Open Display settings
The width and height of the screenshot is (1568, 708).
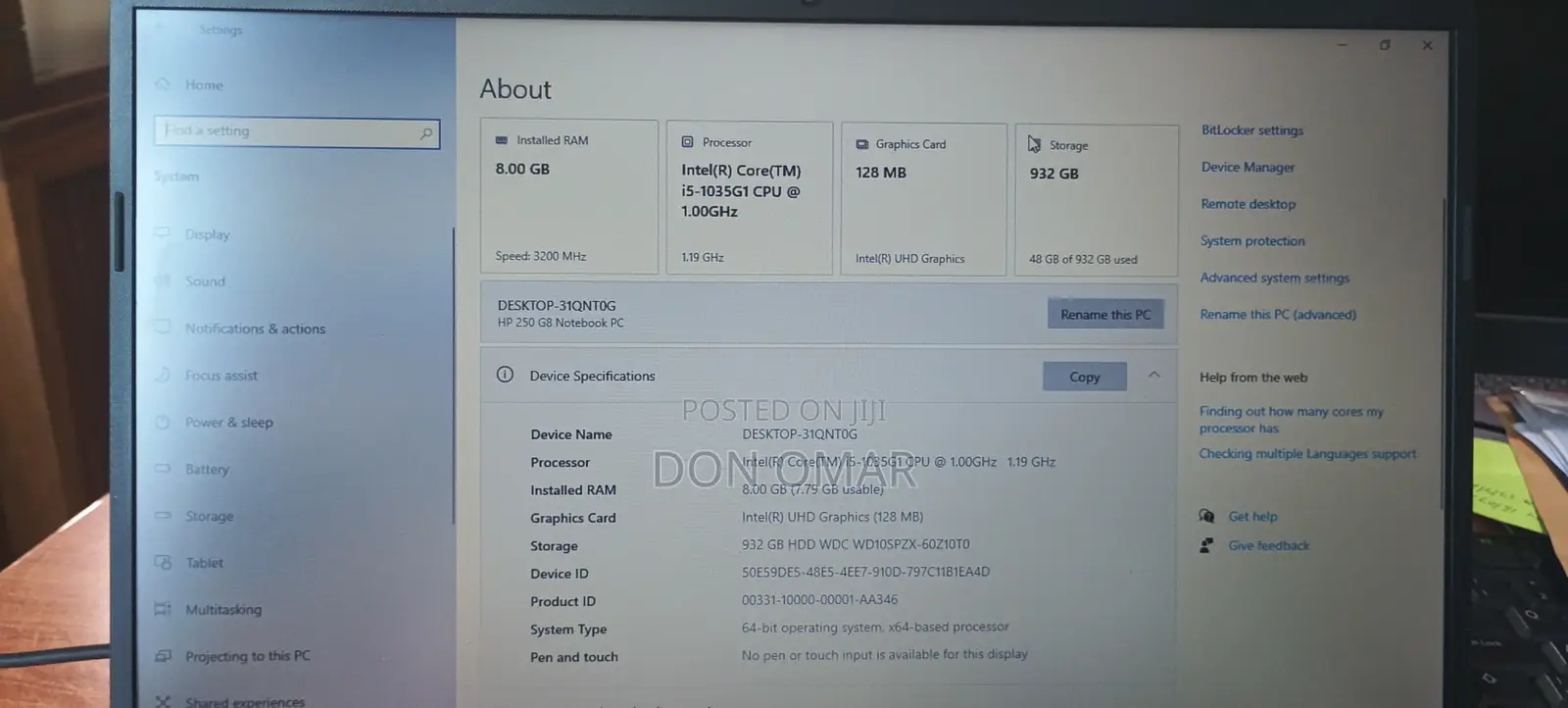(207, 234)
